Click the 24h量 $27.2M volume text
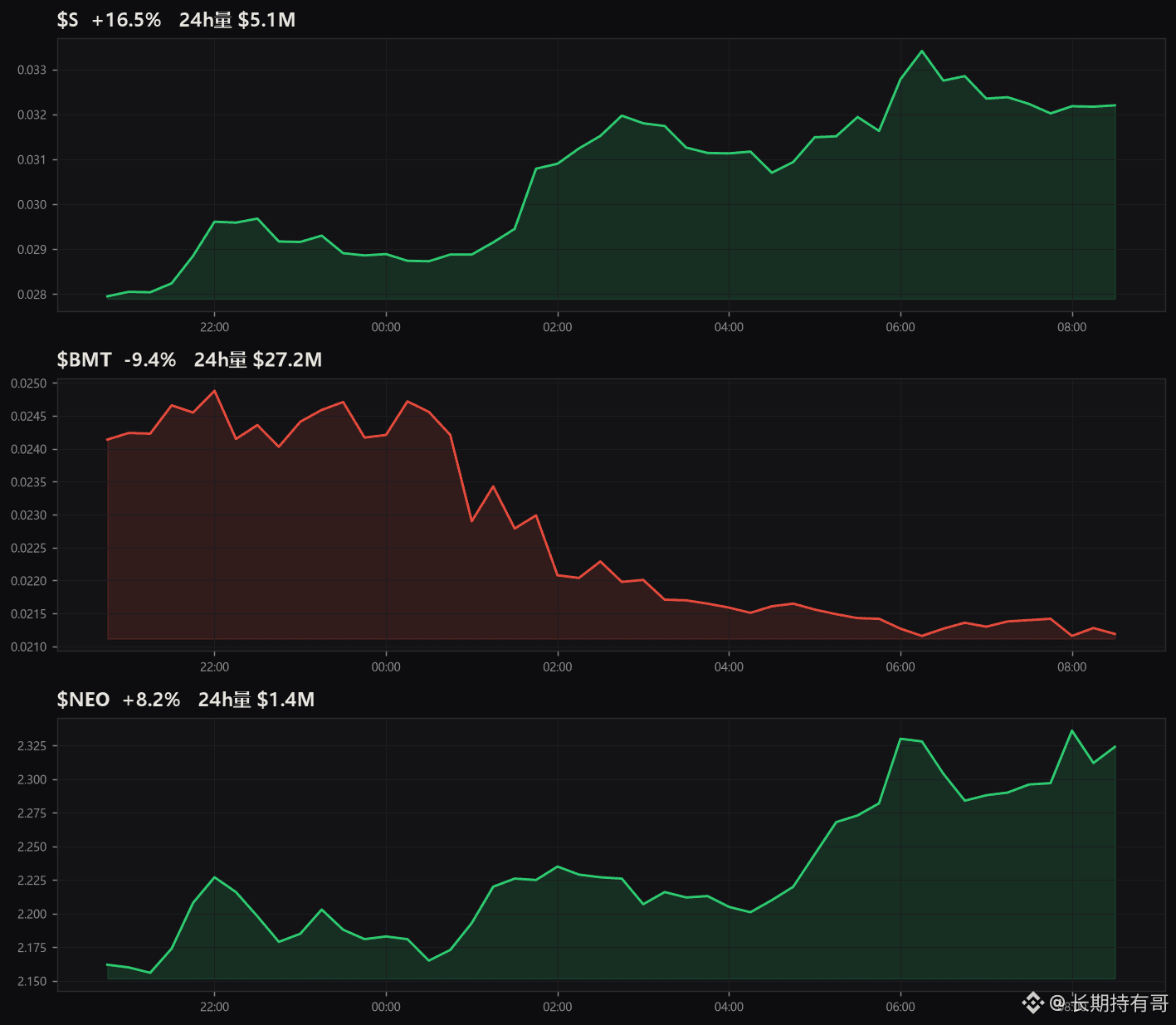 pos(258,359)
